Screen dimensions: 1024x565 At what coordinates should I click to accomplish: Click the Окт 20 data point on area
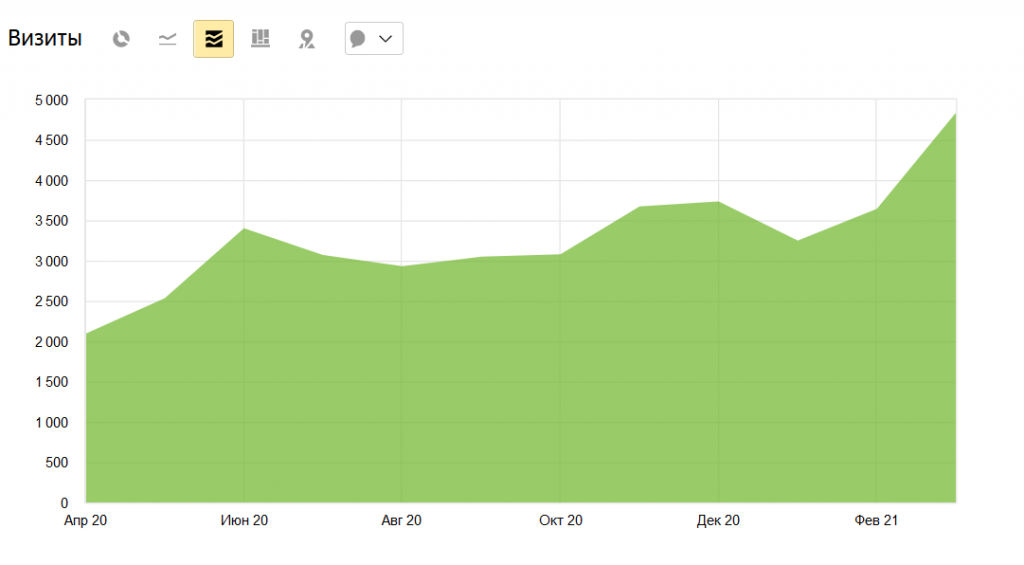560,255
